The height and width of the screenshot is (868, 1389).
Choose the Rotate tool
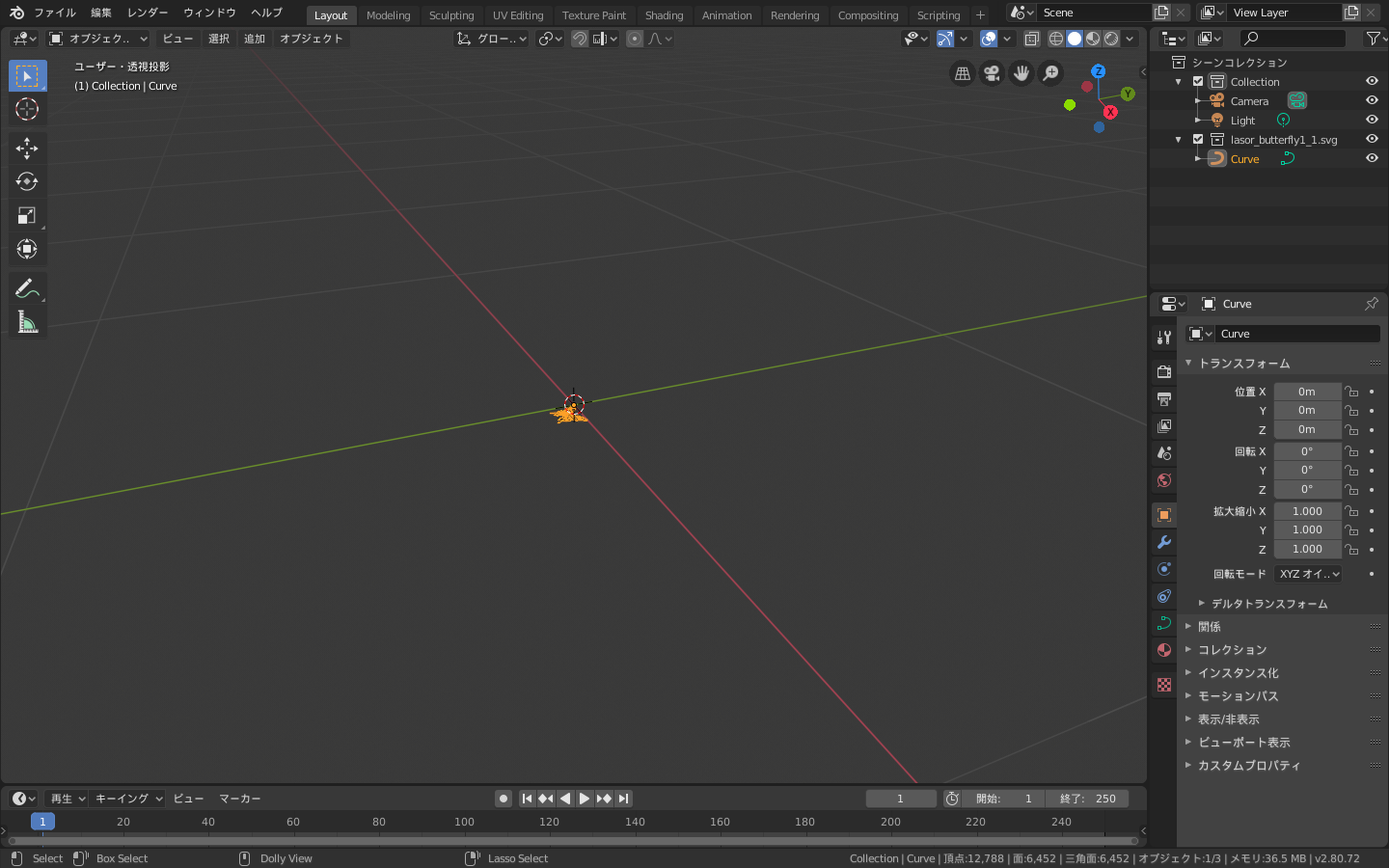[27, 181]
